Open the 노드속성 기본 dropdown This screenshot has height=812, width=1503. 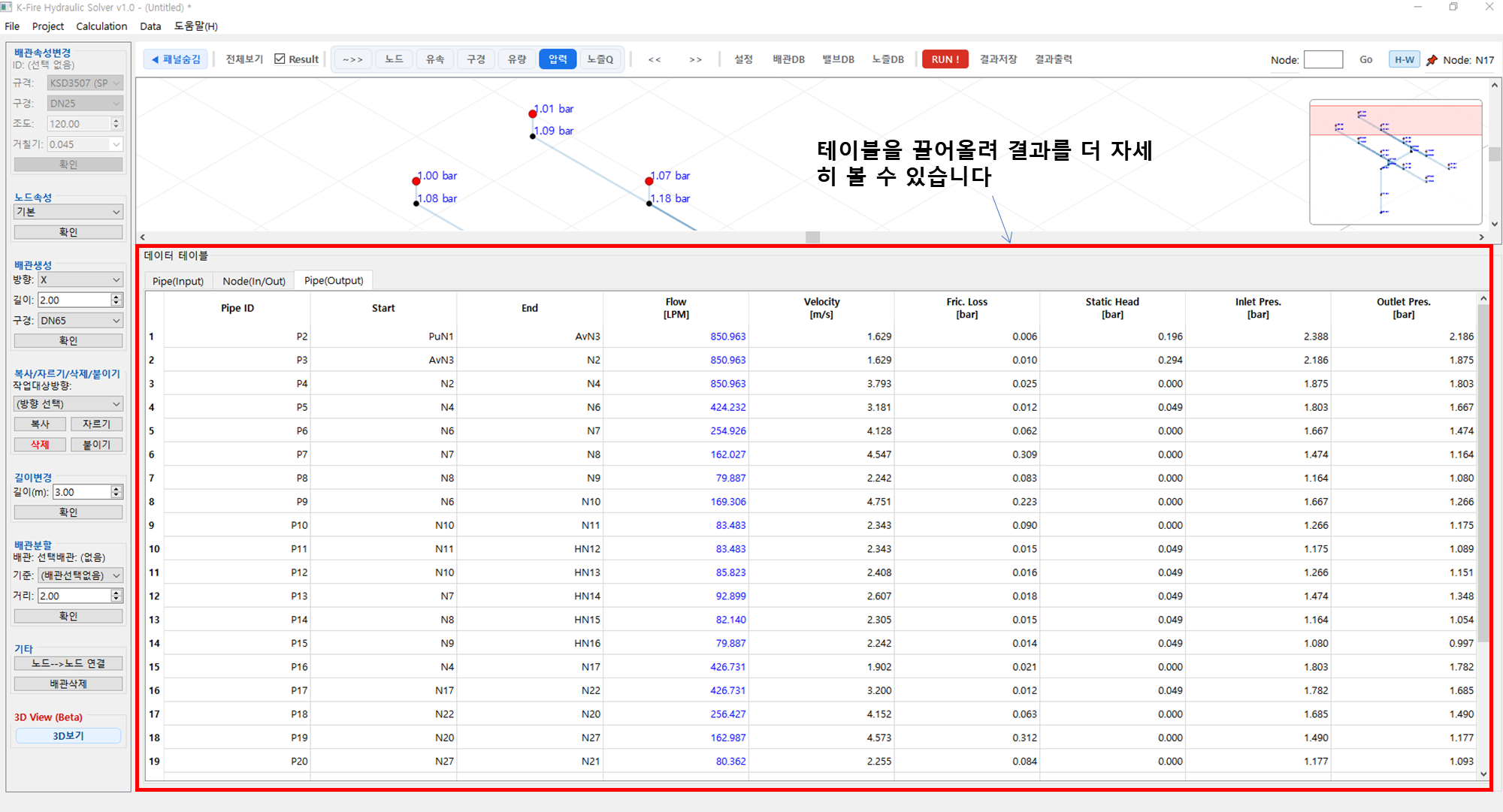[68, 212]
